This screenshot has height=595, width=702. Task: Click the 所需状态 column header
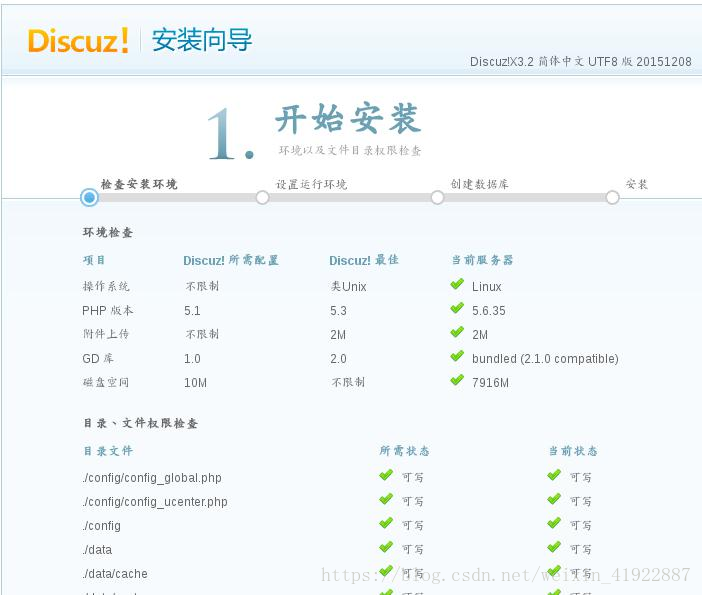coord(404,451)
